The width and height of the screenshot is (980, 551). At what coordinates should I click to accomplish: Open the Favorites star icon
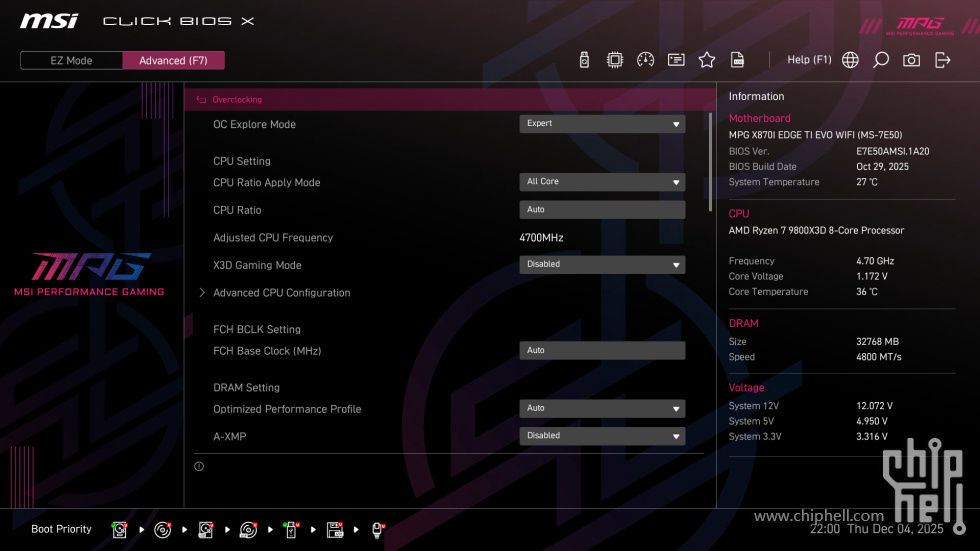(x=707, y=60)
